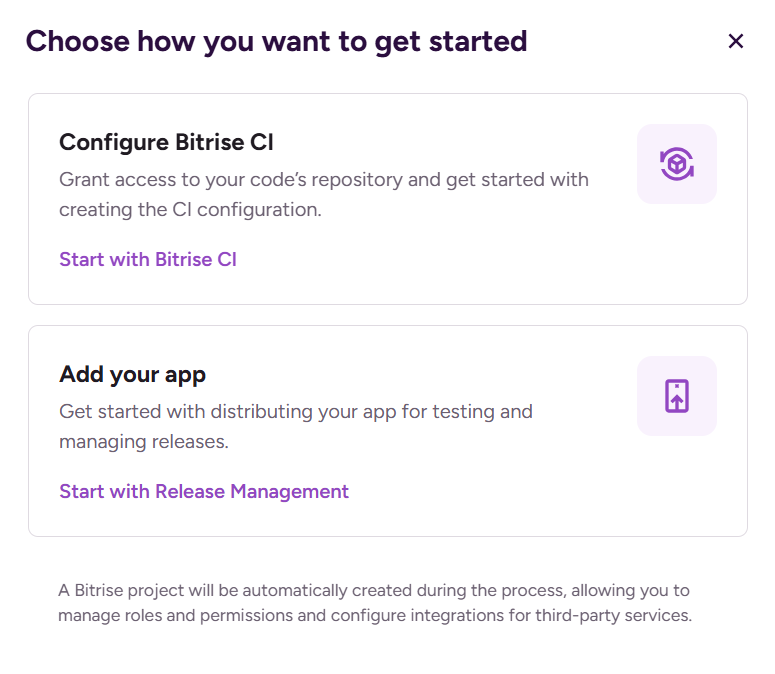Click purple tile behind the CI icon
The width and height of the screenshot is (775, 674).
tap(651, 138)
